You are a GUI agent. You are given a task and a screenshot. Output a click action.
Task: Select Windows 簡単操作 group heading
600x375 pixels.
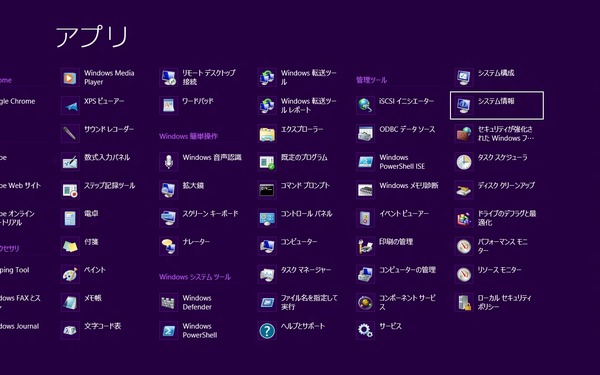point(188,136)
